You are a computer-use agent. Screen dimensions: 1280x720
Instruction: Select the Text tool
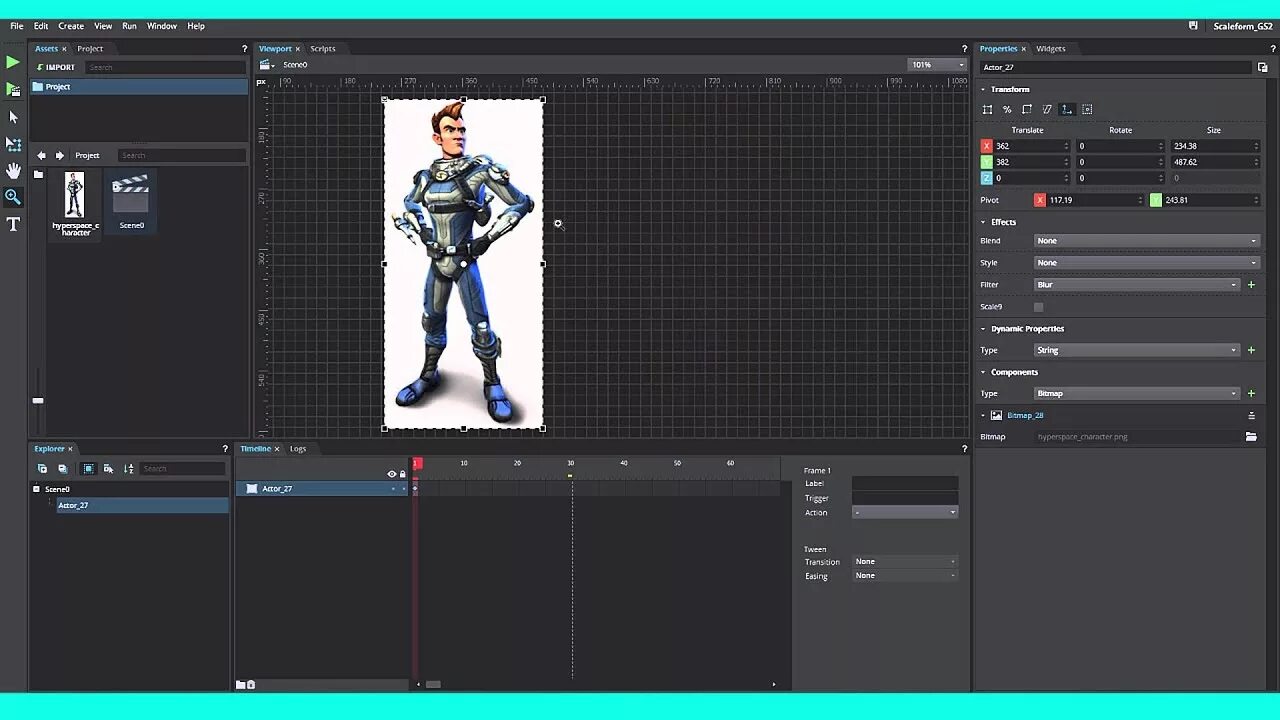click(13, 224)
